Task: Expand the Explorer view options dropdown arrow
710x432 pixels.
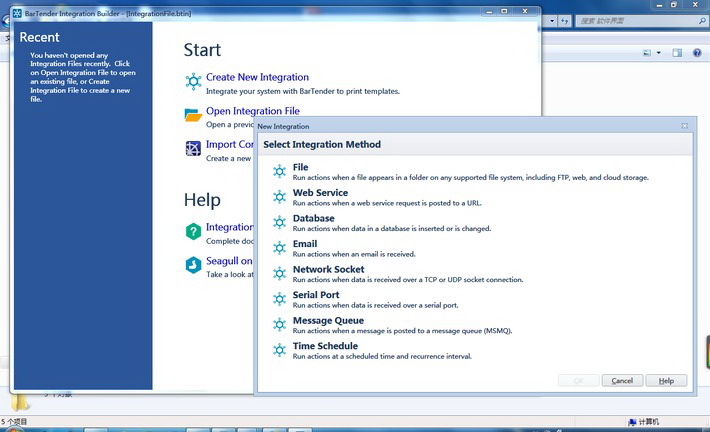Action: [658, 53]
